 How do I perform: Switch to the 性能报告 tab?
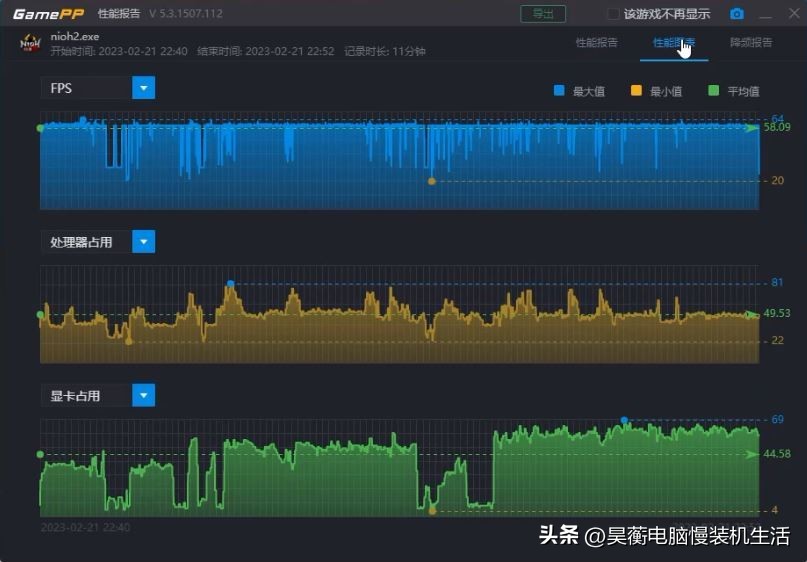[597, 43]
